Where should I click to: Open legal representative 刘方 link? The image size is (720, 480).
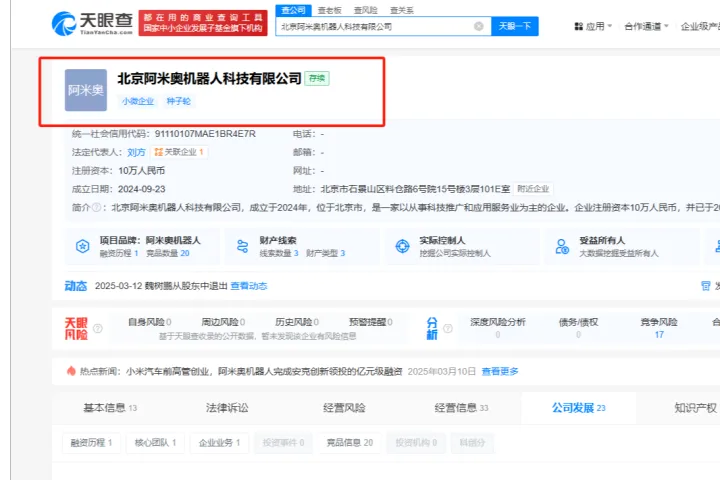pos(136,152)
